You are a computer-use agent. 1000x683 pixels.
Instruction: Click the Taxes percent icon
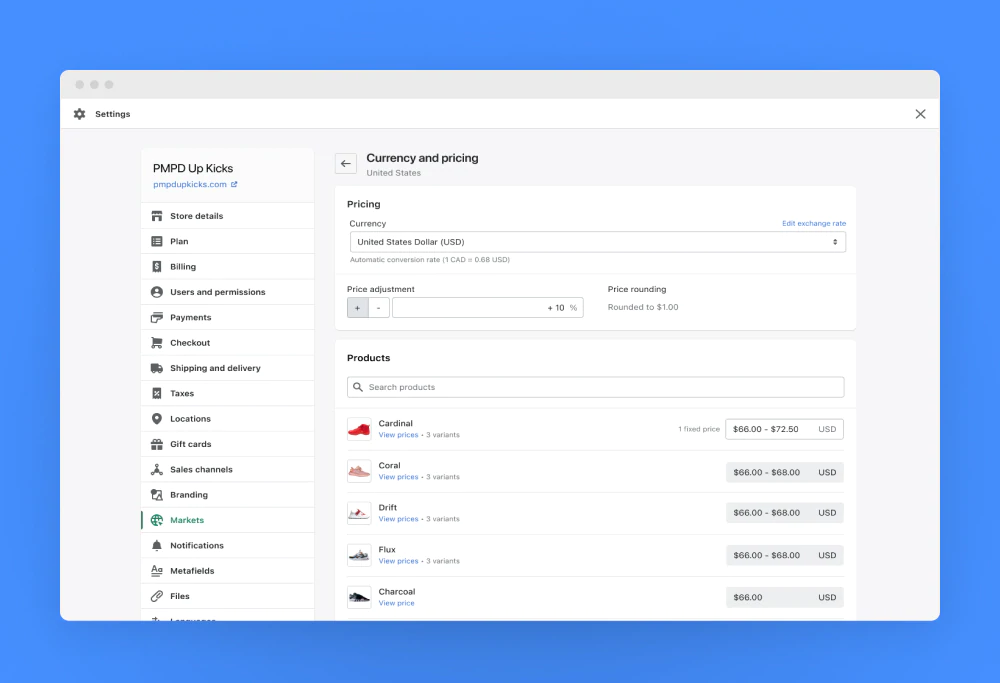click(157, 393)
